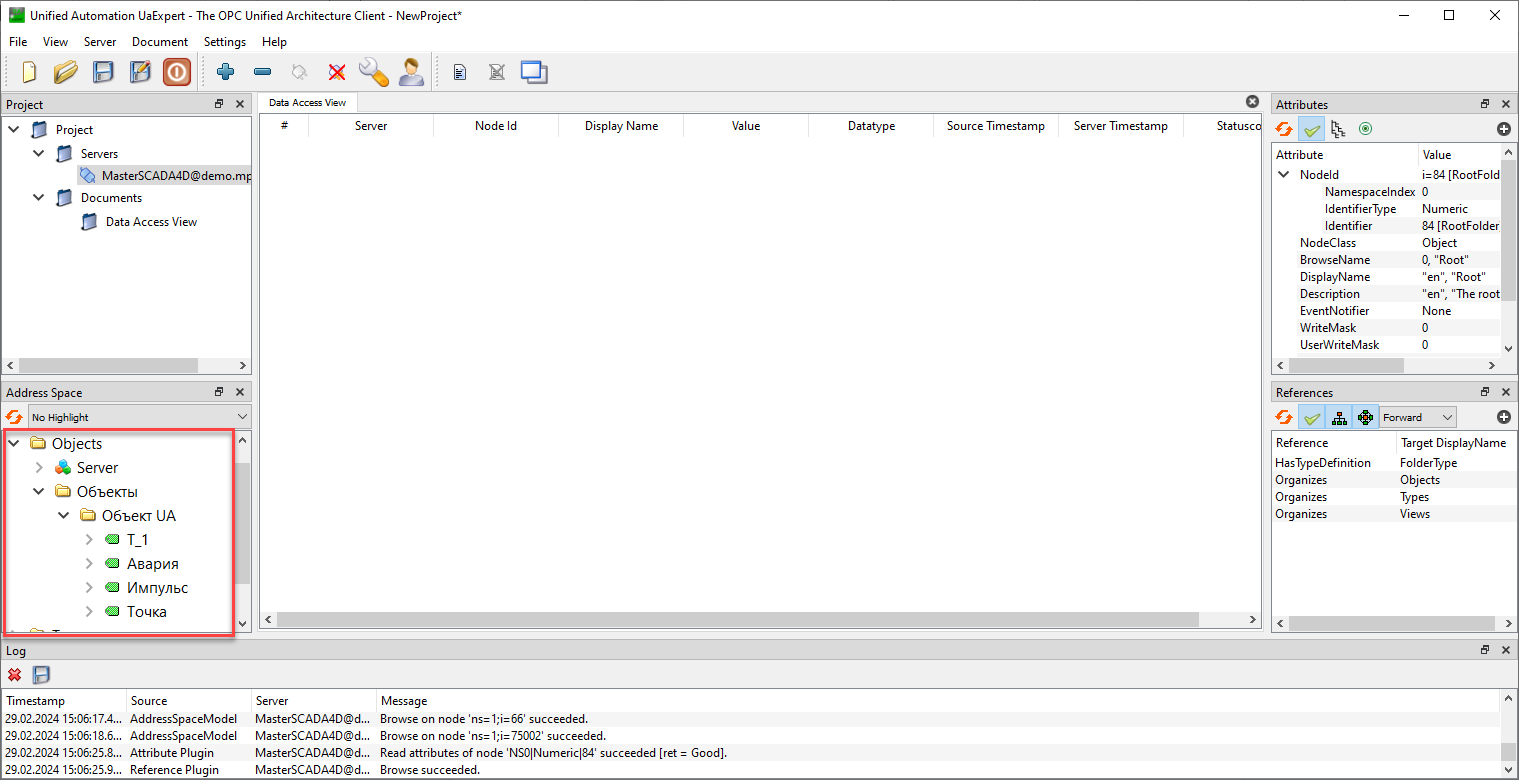Open the Forward reference direction dropdown
The width and height of the screenshot is (1519, 780).
pyautogui.click(x=1417, y=417)
